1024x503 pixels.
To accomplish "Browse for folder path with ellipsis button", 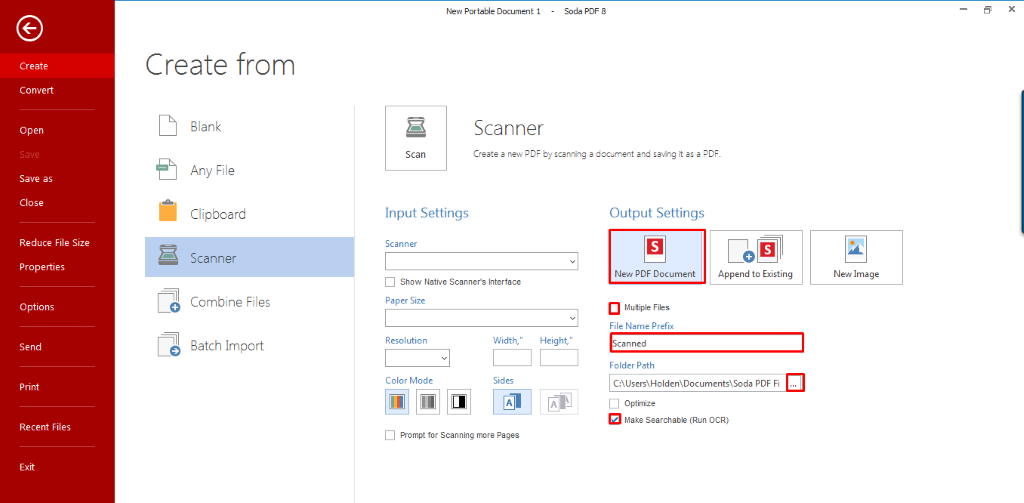I will 794,383.
